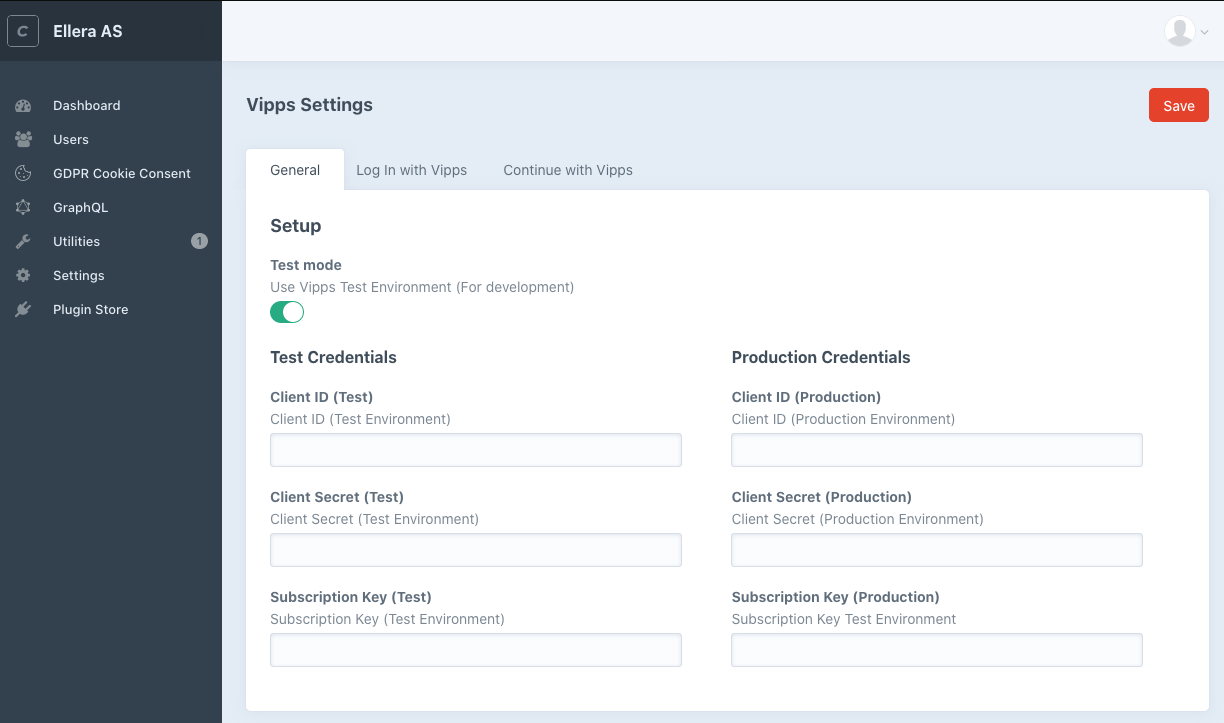Open the Users section via its icon
The height and width of the screenshot is (723, 1224).
[23, 139]
